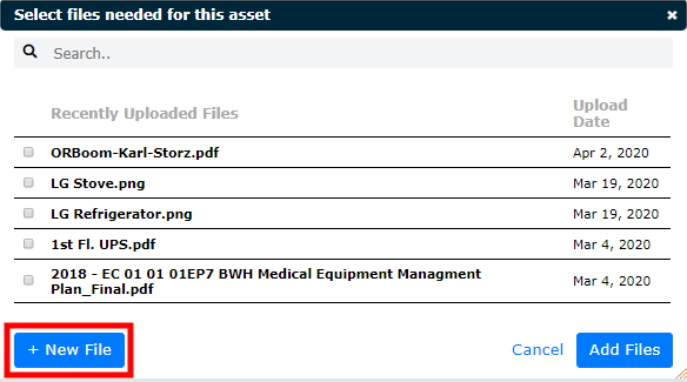Click the New File button
The height and width of the screenshot is (382, 687).
(x=69, y=350)
